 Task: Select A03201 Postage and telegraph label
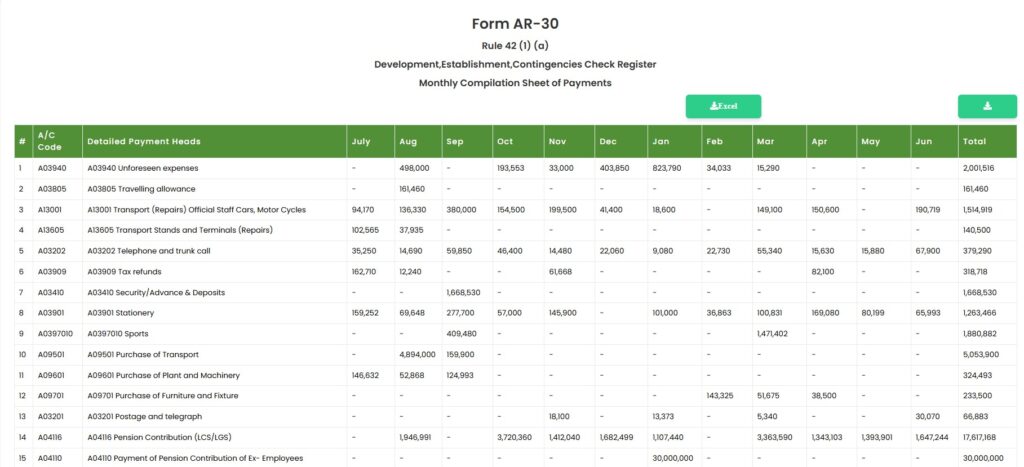pyautogui.click(x=144, y=417)
